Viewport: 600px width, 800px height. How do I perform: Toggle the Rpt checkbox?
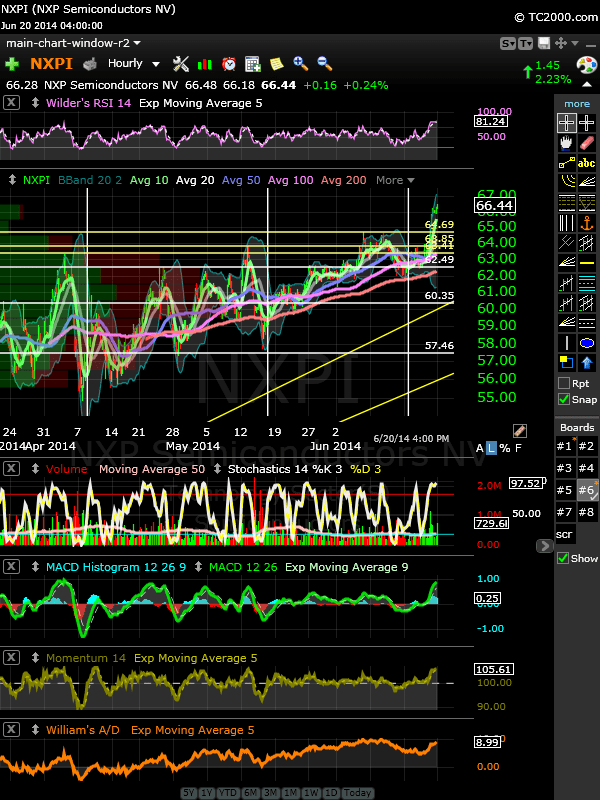[x=564, y=383]
